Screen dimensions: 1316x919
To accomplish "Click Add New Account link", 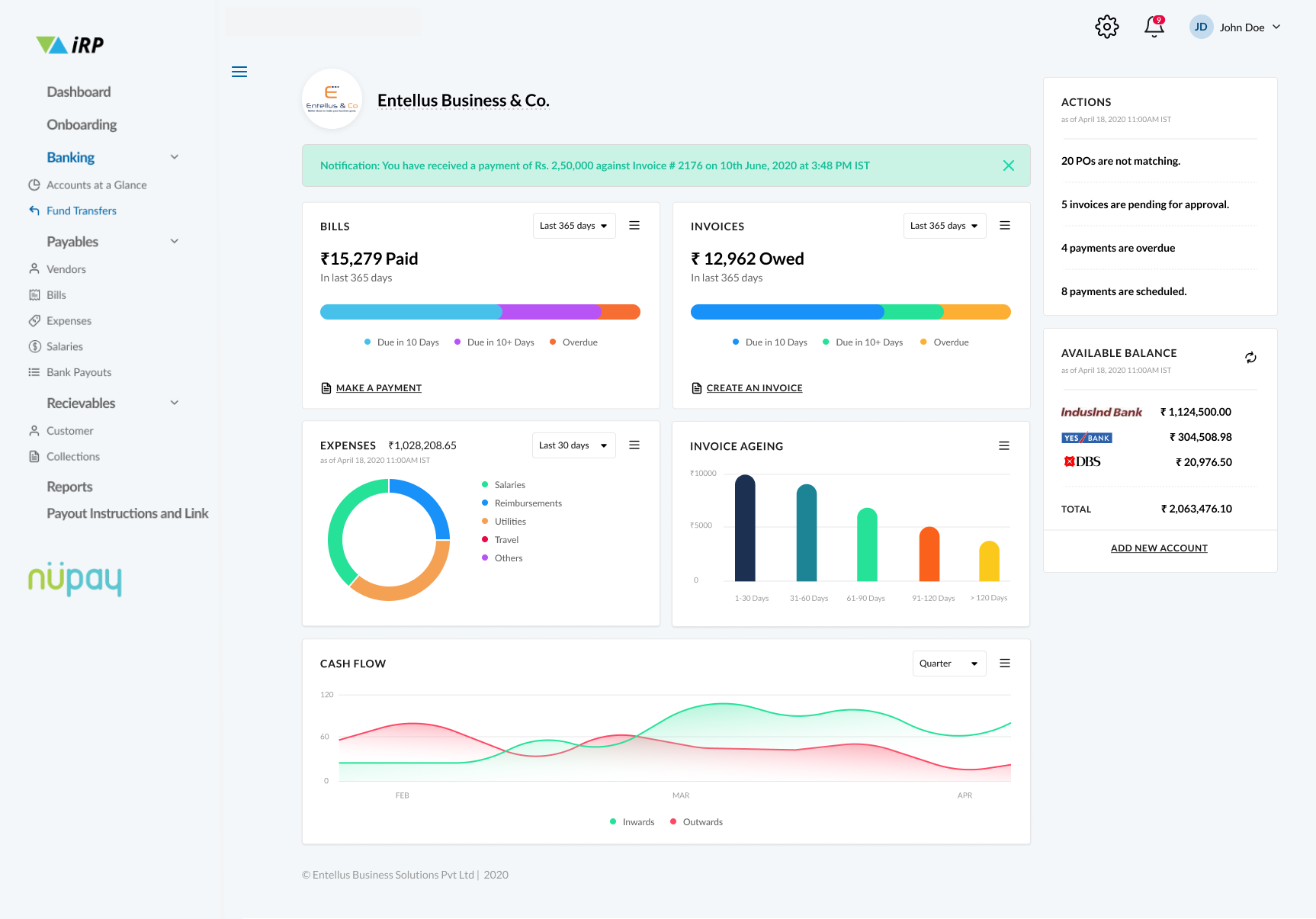I will point(1159,548).
